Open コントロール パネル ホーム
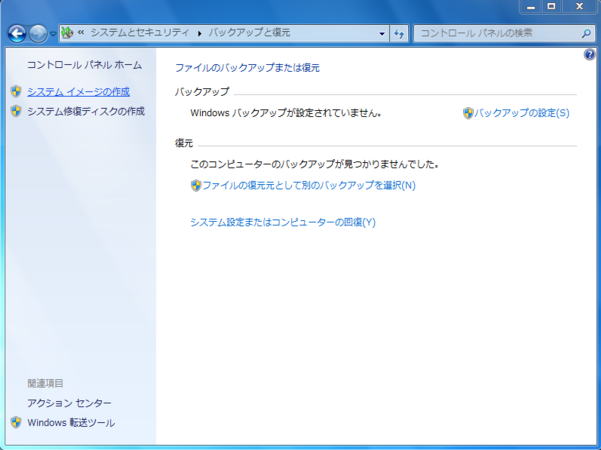The image size is (601, 450). pyautogui.click(x=84, y=65)
